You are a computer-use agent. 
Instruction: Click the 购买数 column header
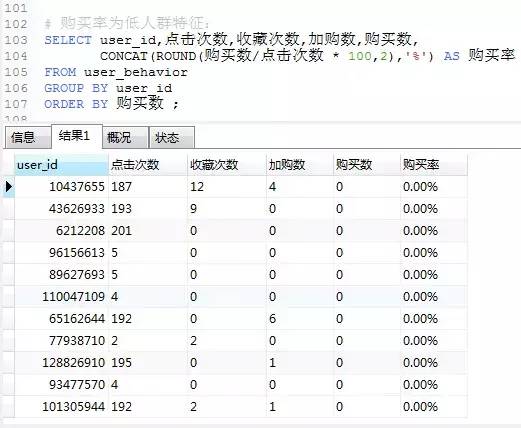pos(367,165)
